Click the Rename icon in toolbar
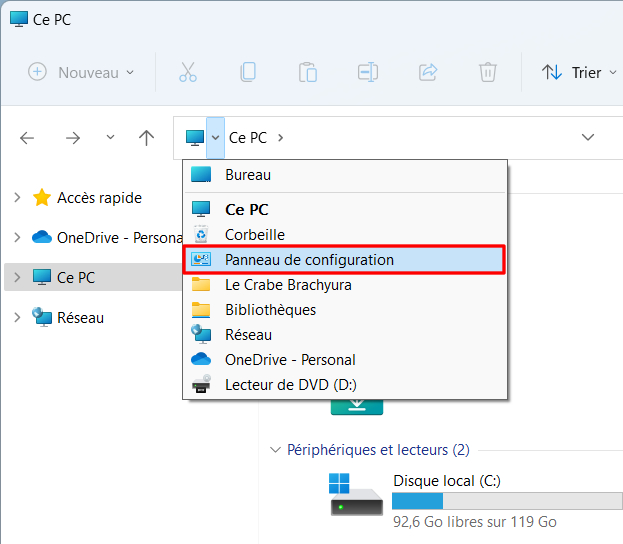The image size is (623, 544). click(368, 72)
